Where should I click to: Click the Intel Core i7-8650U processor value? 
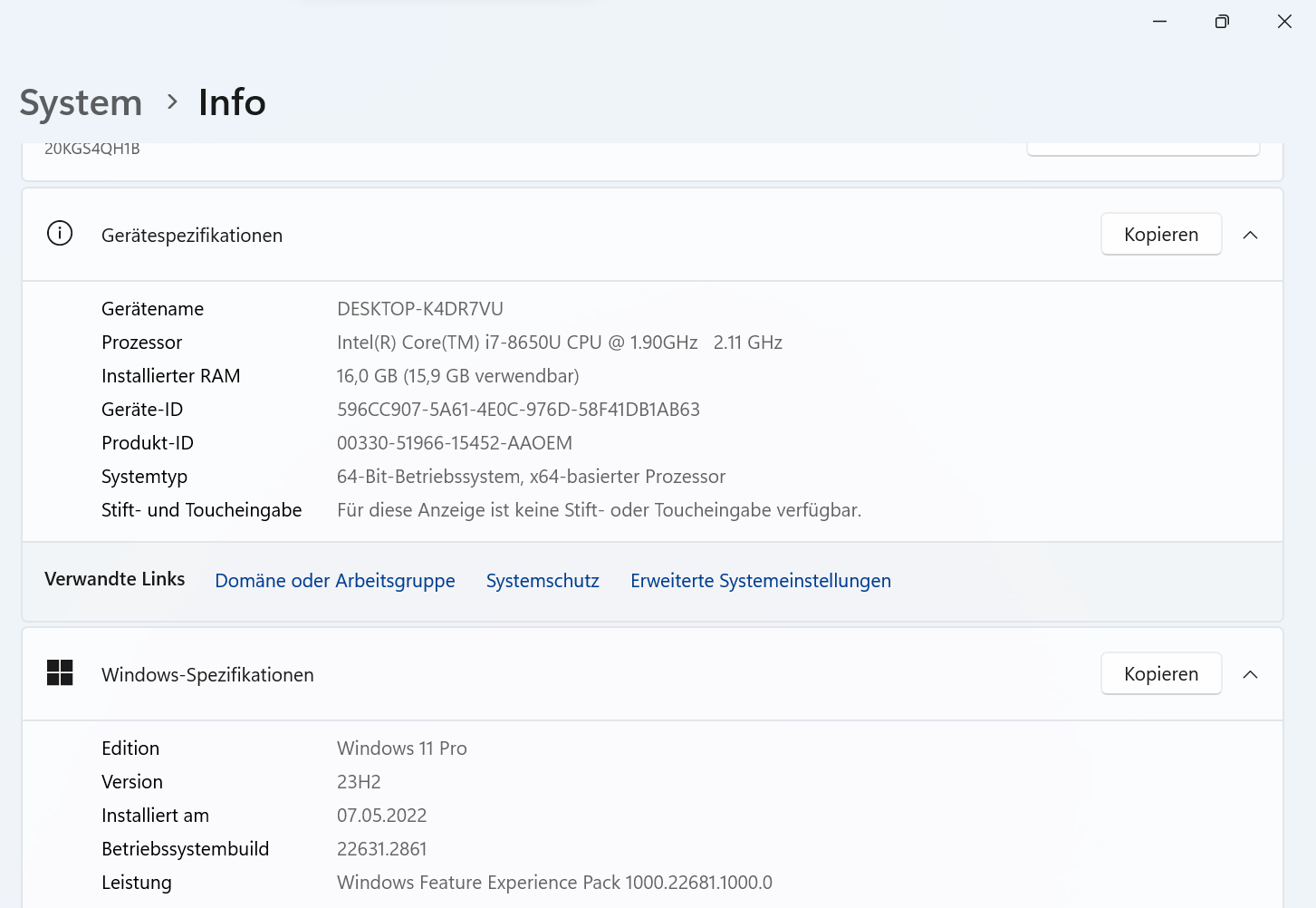(x=560, y=343)
